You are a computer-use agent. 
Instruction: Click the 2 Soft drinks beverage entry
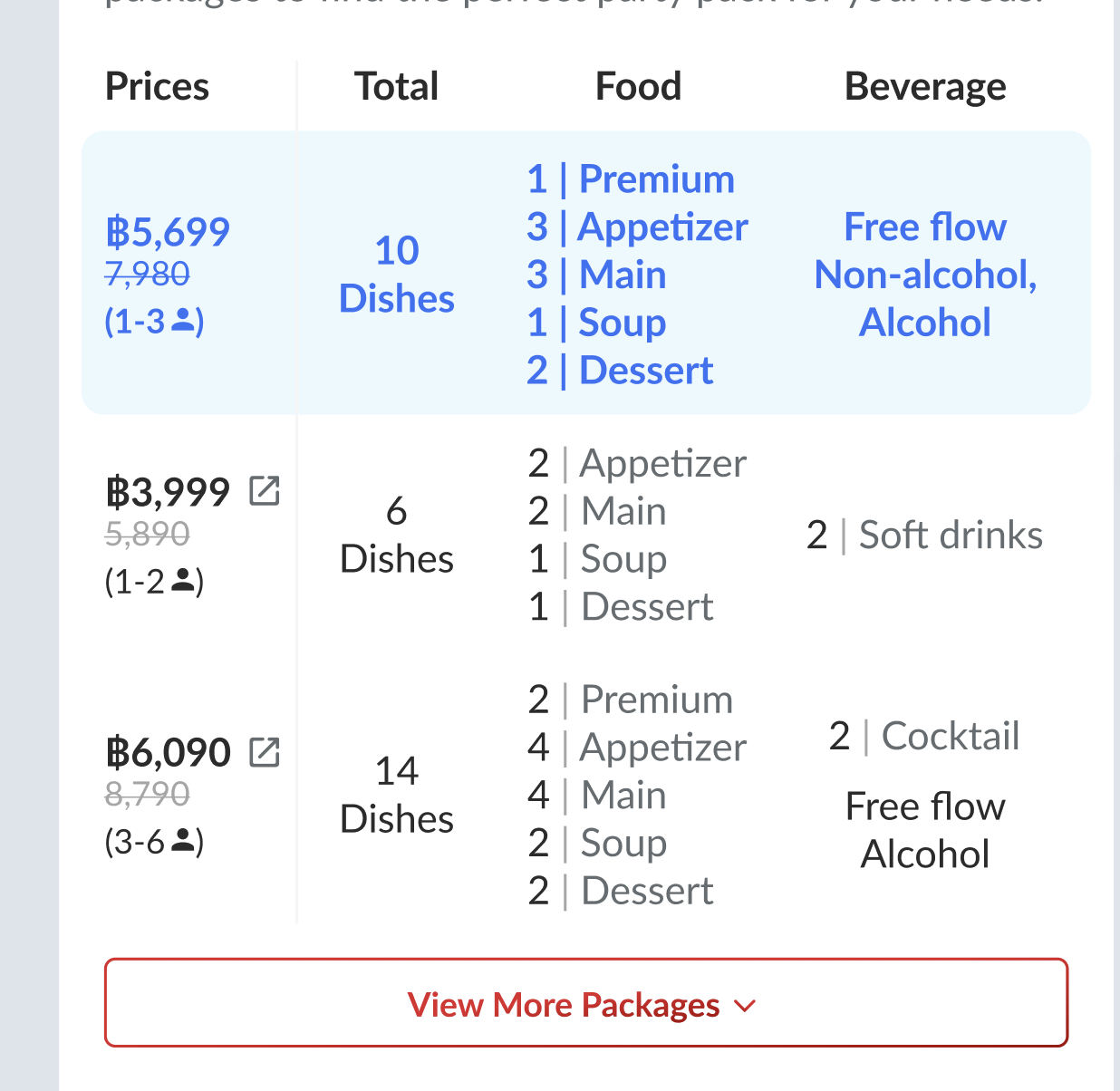tap(924, 535)
